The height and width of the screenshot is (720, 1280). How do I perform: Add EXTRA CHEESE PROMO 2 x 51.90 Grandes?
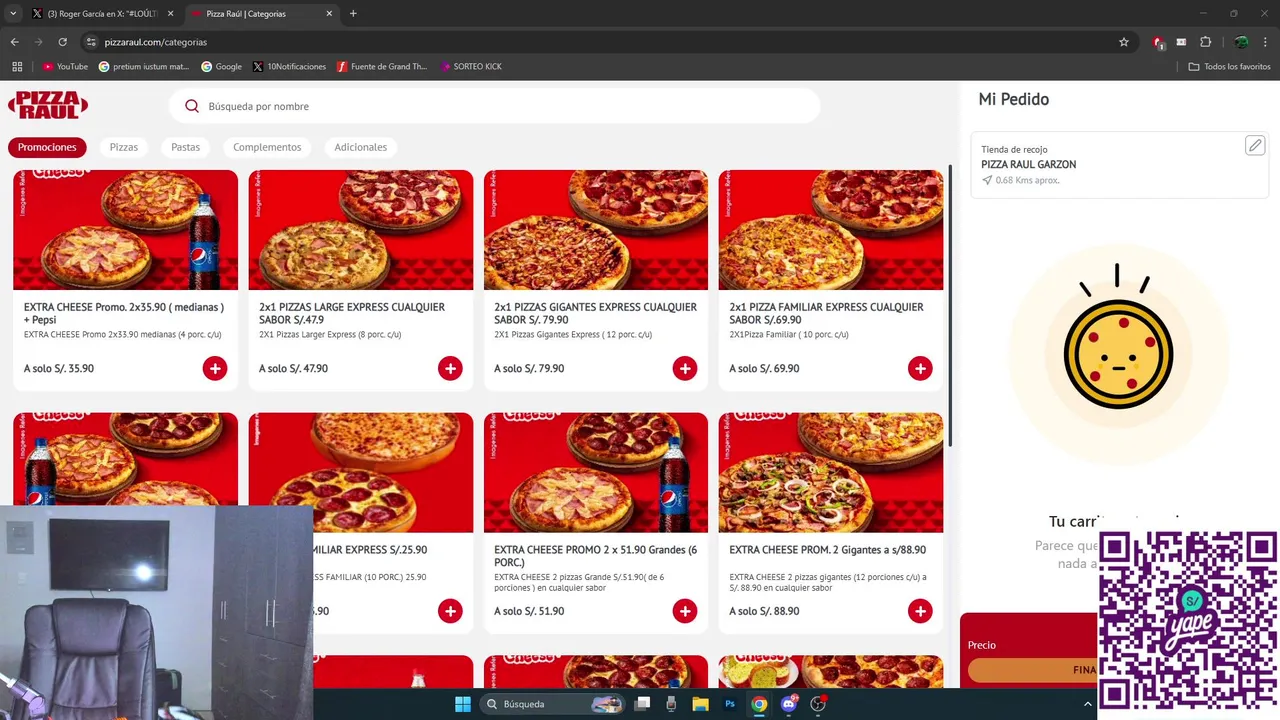coord(685,611)
